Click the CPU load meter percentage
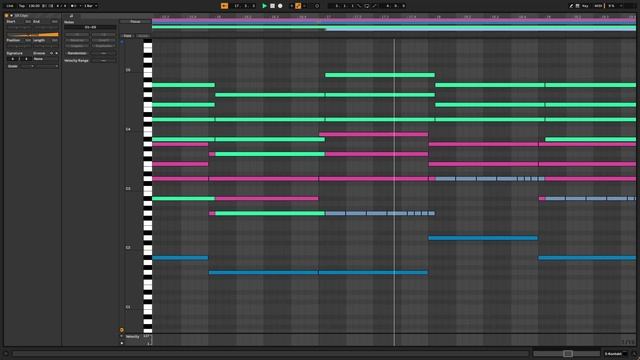Screen dimensions: 640x360 coord(611,6)
